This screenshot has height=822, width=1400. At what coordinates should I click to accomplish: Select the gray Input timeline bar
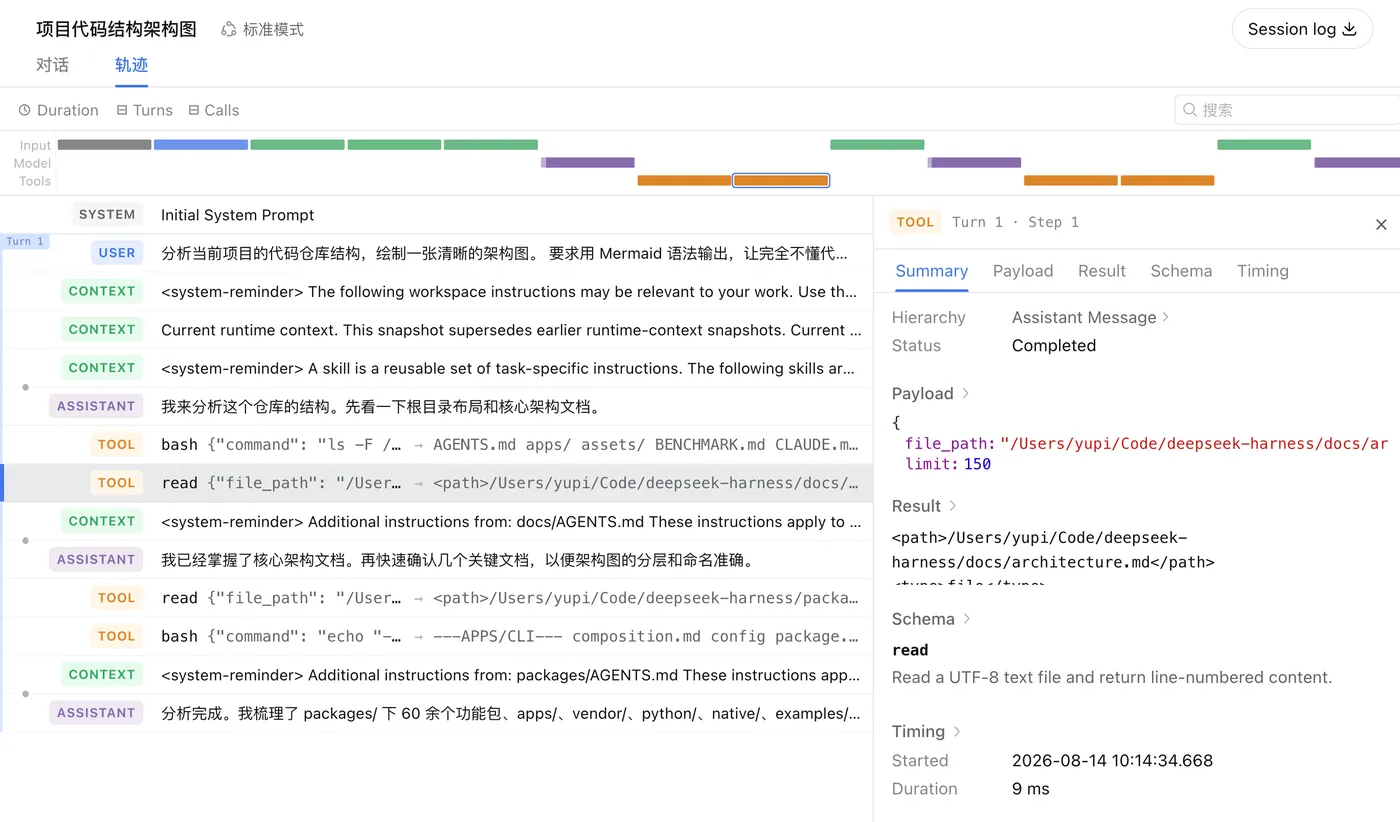coord(104,145)
